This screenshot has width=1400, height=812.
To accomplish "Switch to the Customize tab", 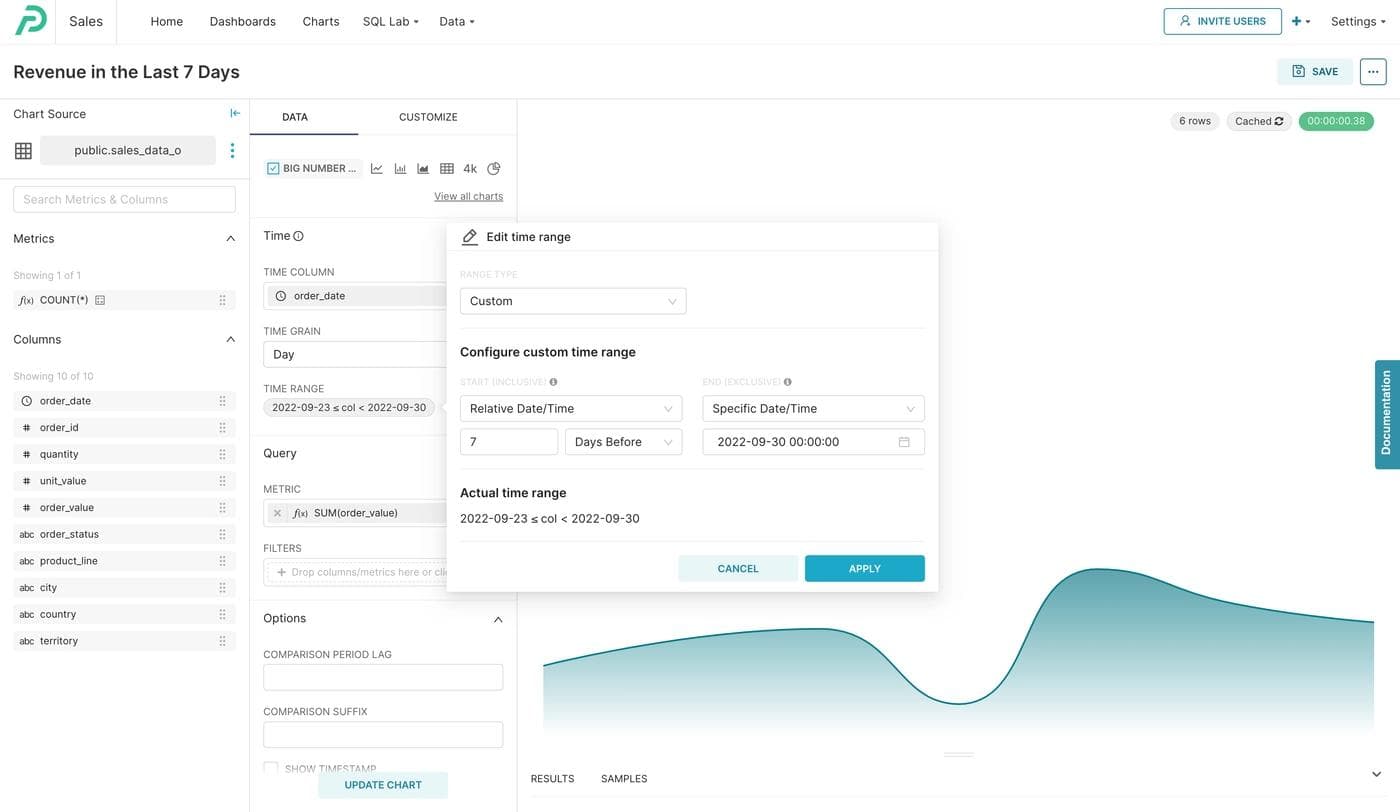I will (x=428, y=117).
